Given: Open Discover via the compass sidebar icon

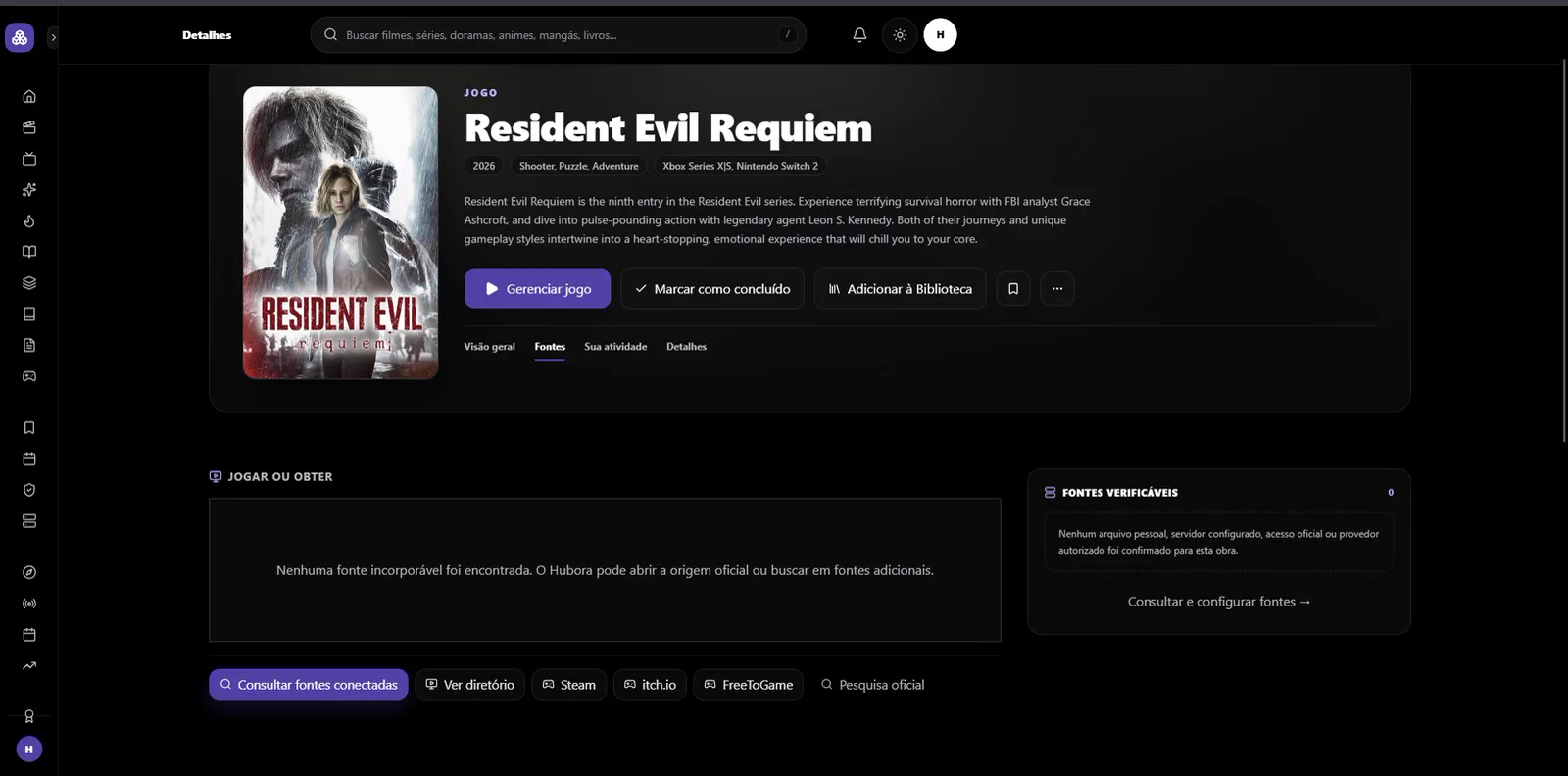Looking at the screenshot, I should tap(29, 572).
